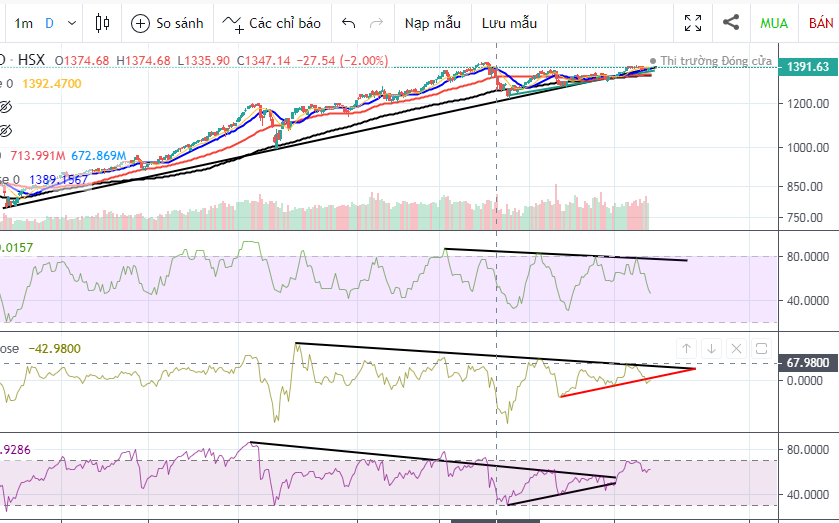Open the Lưu mẫu save template menu
The height and width of the screenshot is (523, 839).
coord(509,22)
